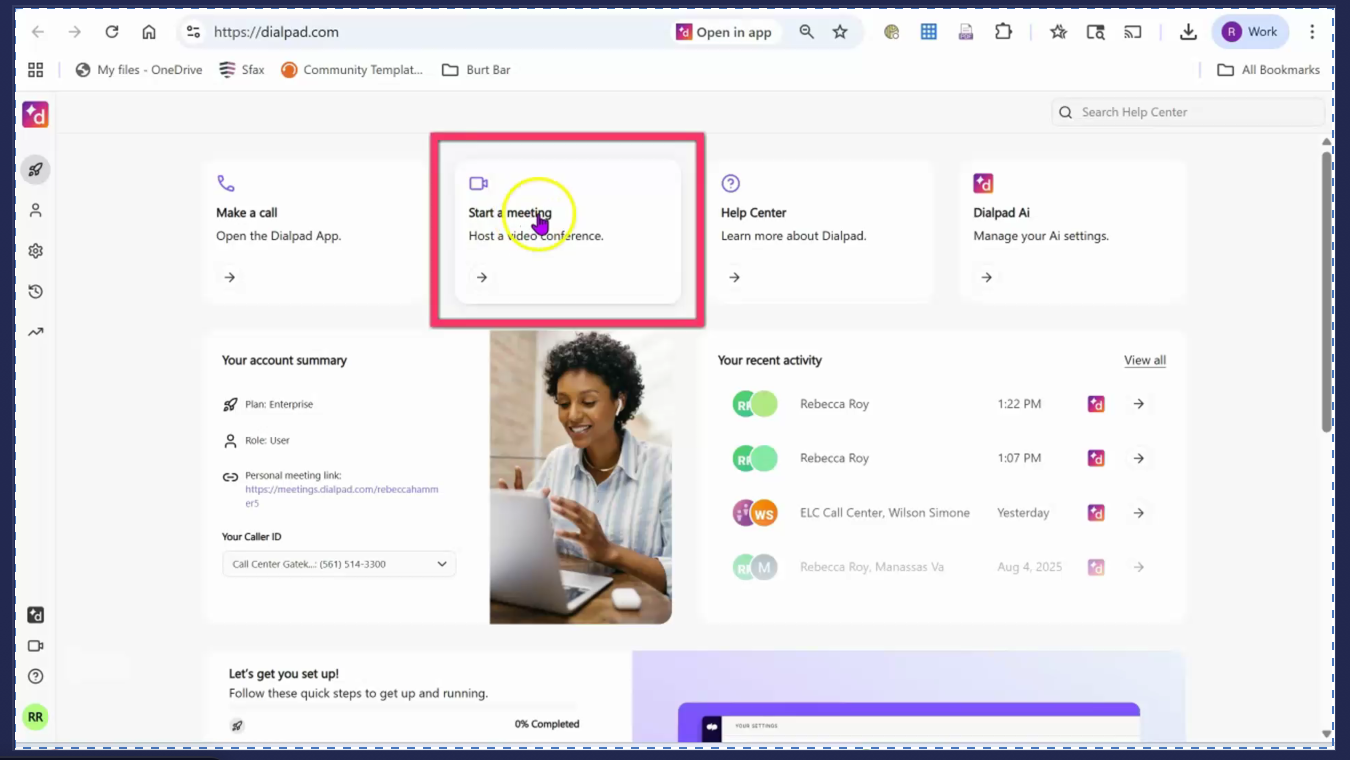Screen dimensions: 1350x760
Task: Bookmark this page with the star icon
Action: coord(840,32)
